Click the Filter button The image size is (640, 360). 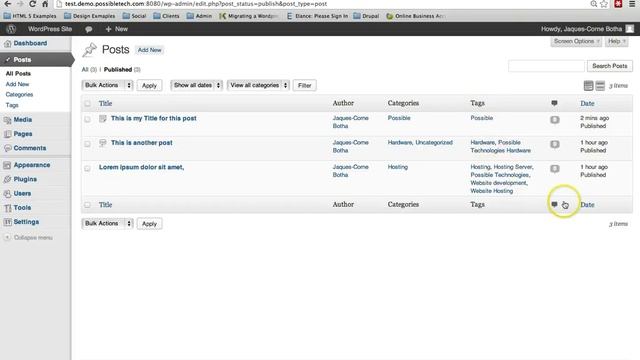tap(304, 85)
